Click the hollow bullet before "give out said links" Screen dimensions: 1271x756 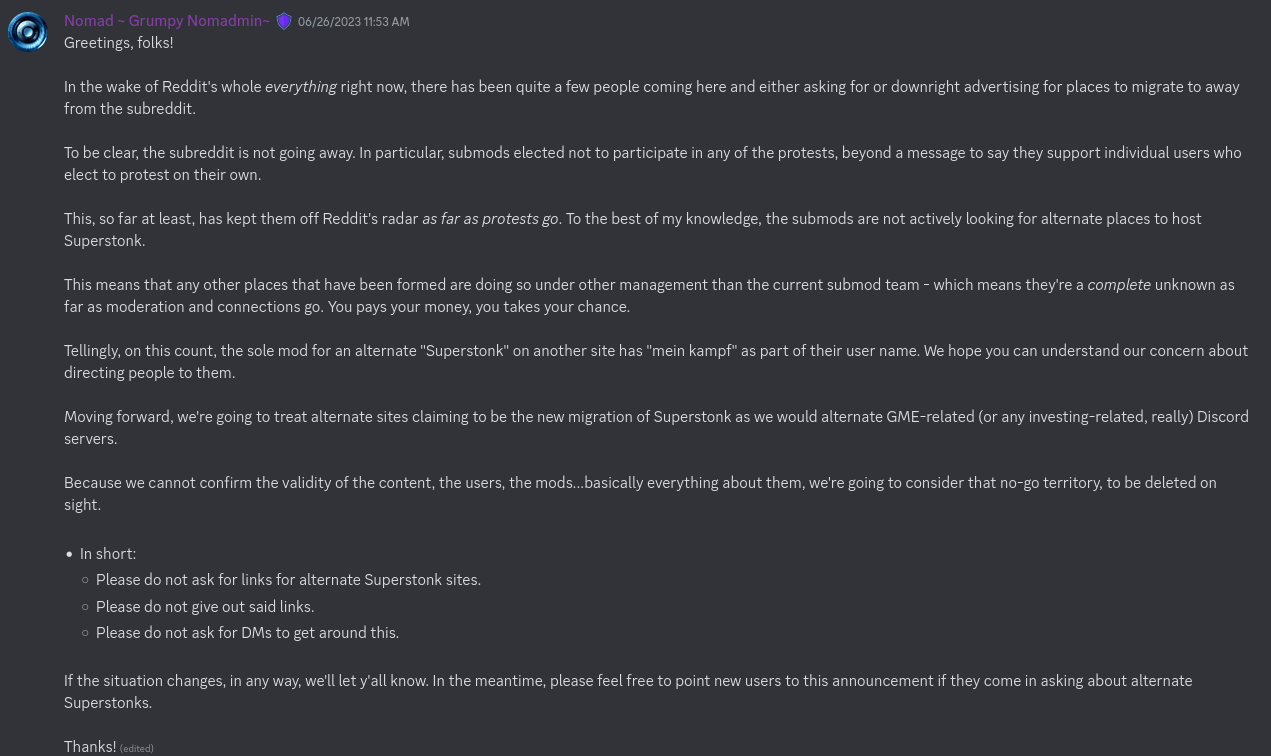(85, 607)
